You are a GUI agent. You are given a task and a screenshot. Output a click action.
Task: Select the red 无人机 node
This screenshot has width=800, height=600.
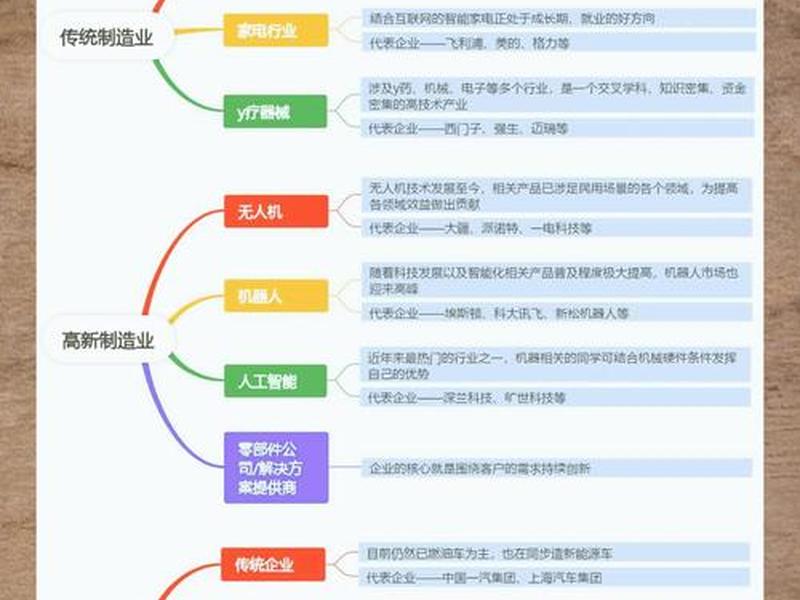(x=276, y=211)
